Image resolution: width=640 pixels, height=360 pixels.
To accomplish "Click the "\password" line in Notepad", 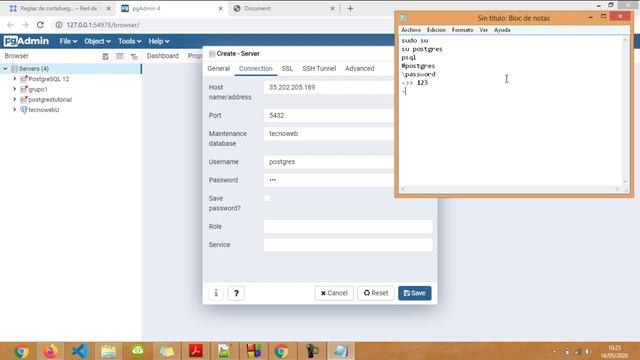I will (x=418, y=74).
